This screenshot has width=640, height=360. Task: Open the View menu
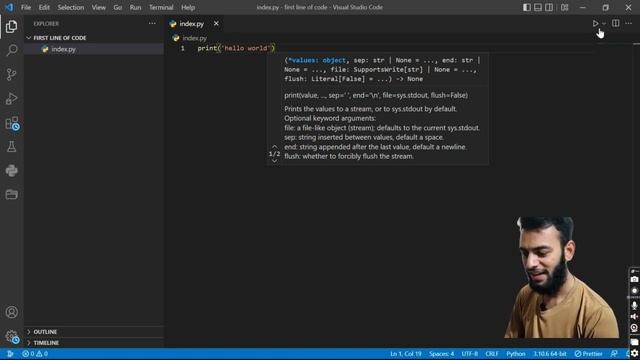point(98,7)
